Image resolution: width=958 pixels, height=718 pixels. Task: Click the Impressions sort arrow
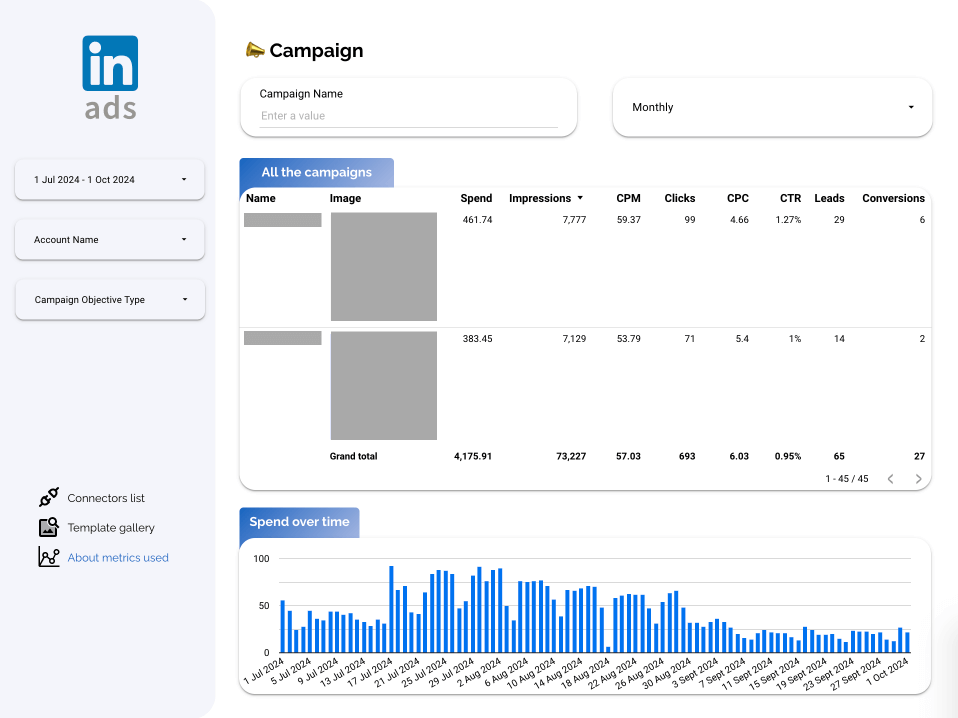coord(580,198)
